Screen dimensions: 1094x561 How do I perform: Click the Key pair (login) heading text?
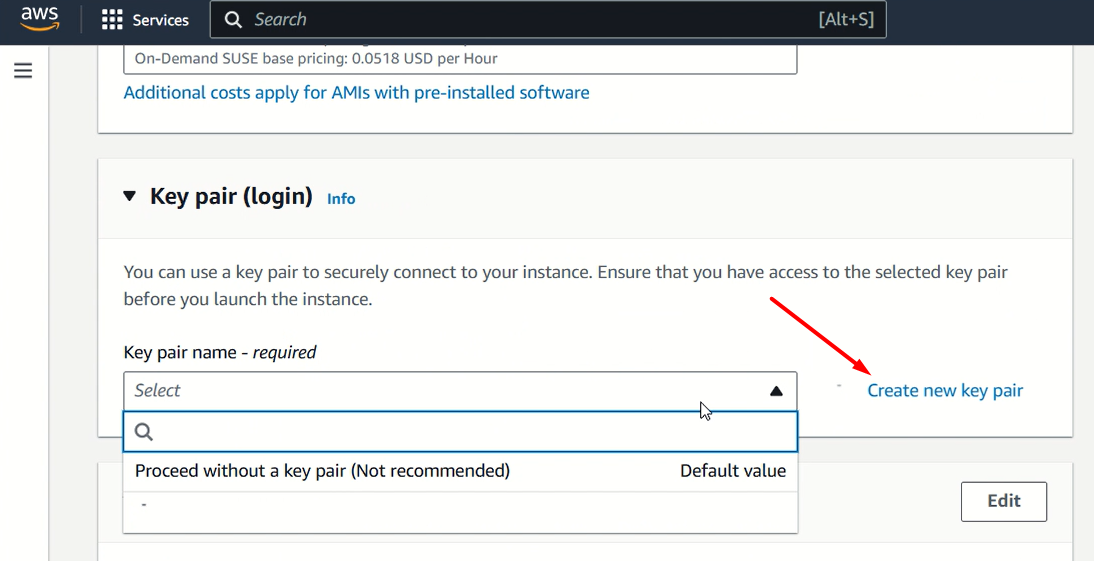pos(231,197)
